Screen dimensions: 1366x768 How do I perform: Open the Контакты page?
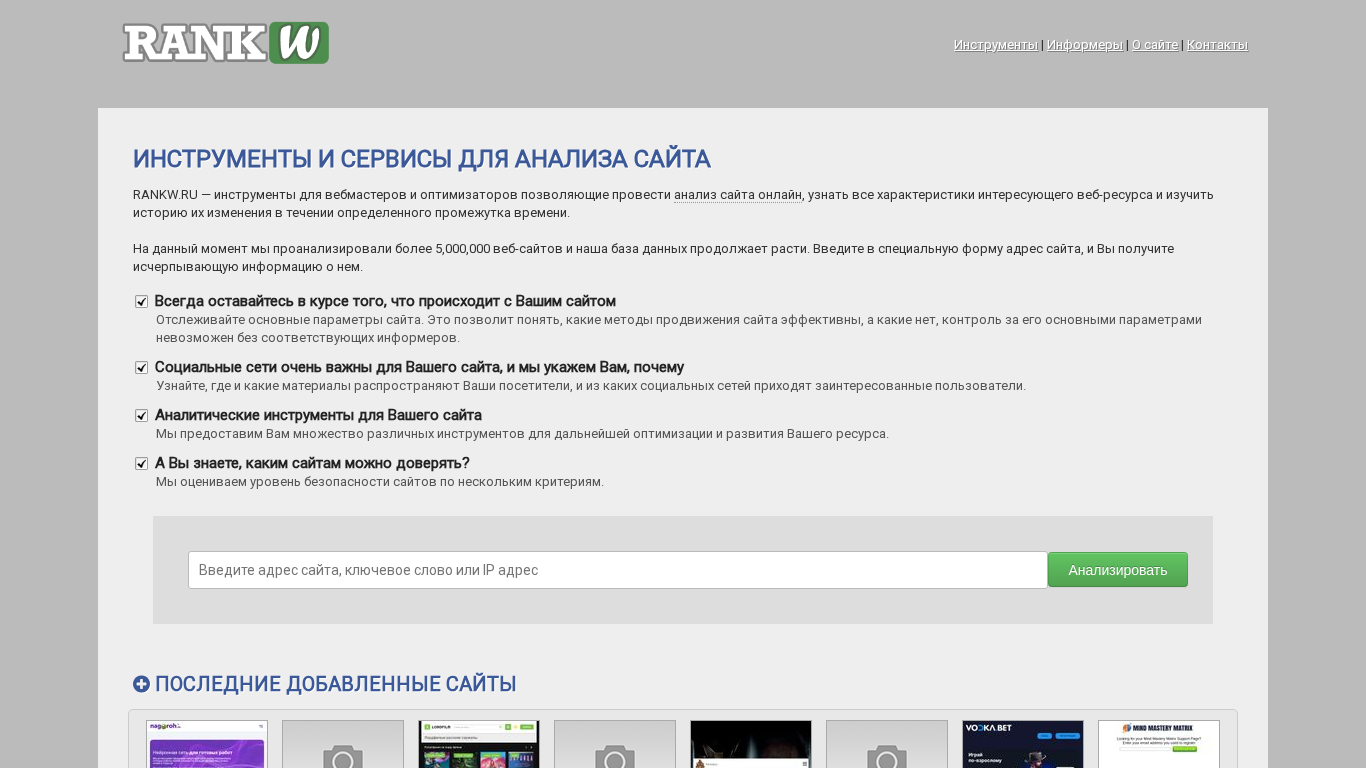pos(1217,45)
